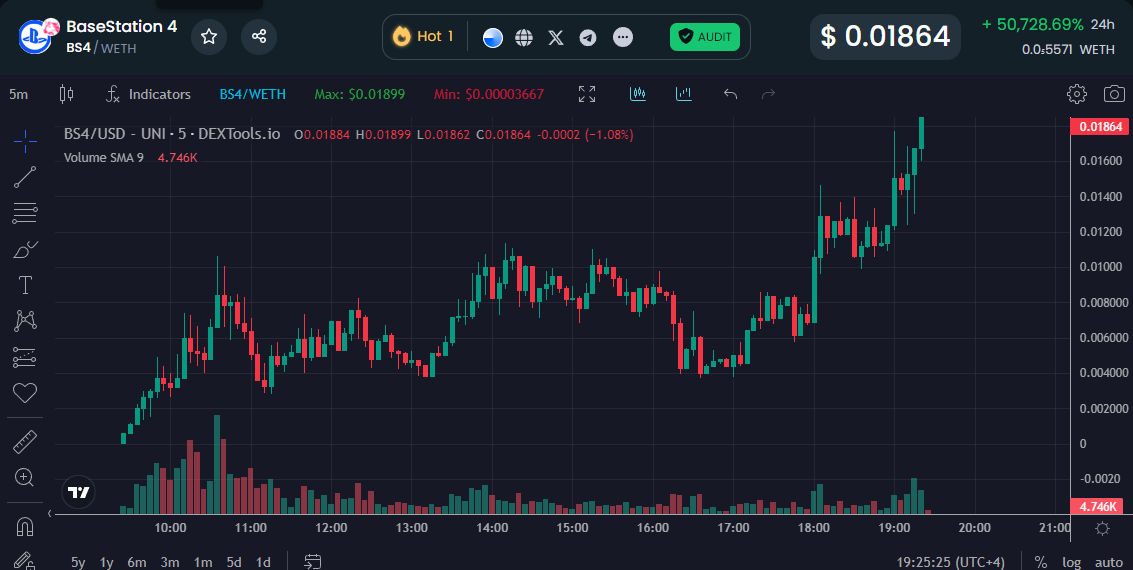Open the Indicators menu
This screenshot has height=570, width=1133.
coord(148,94)
